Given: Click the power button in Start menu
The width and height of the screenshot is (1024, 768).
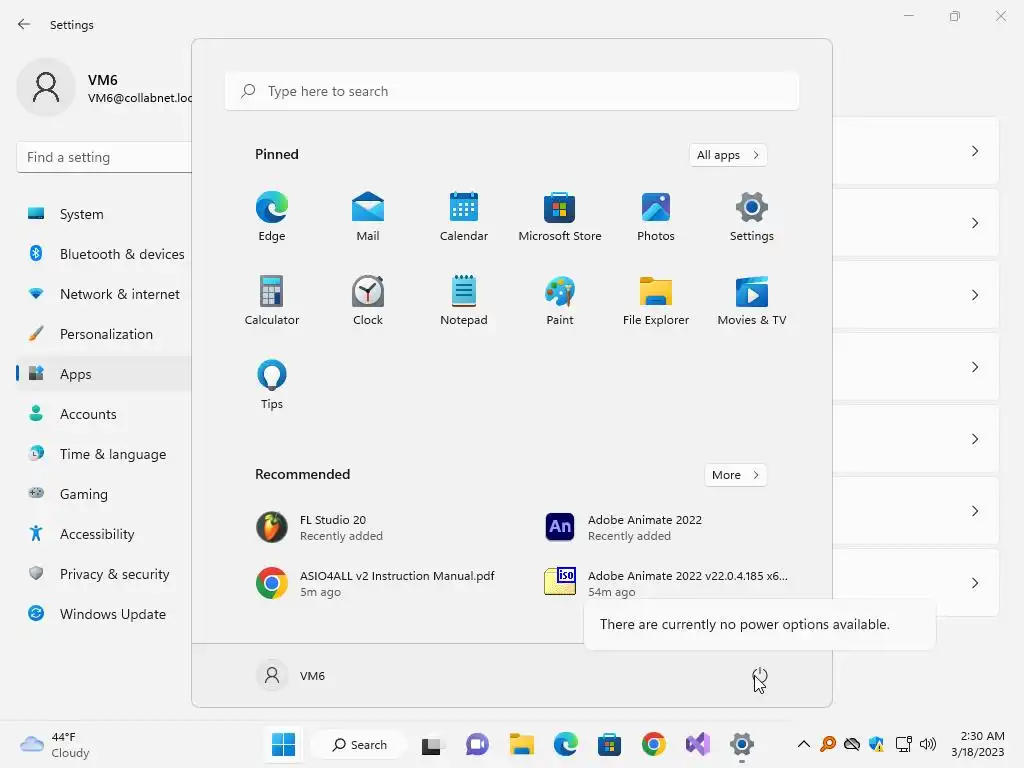Looking at the screenshot, I should pos(760,676).
